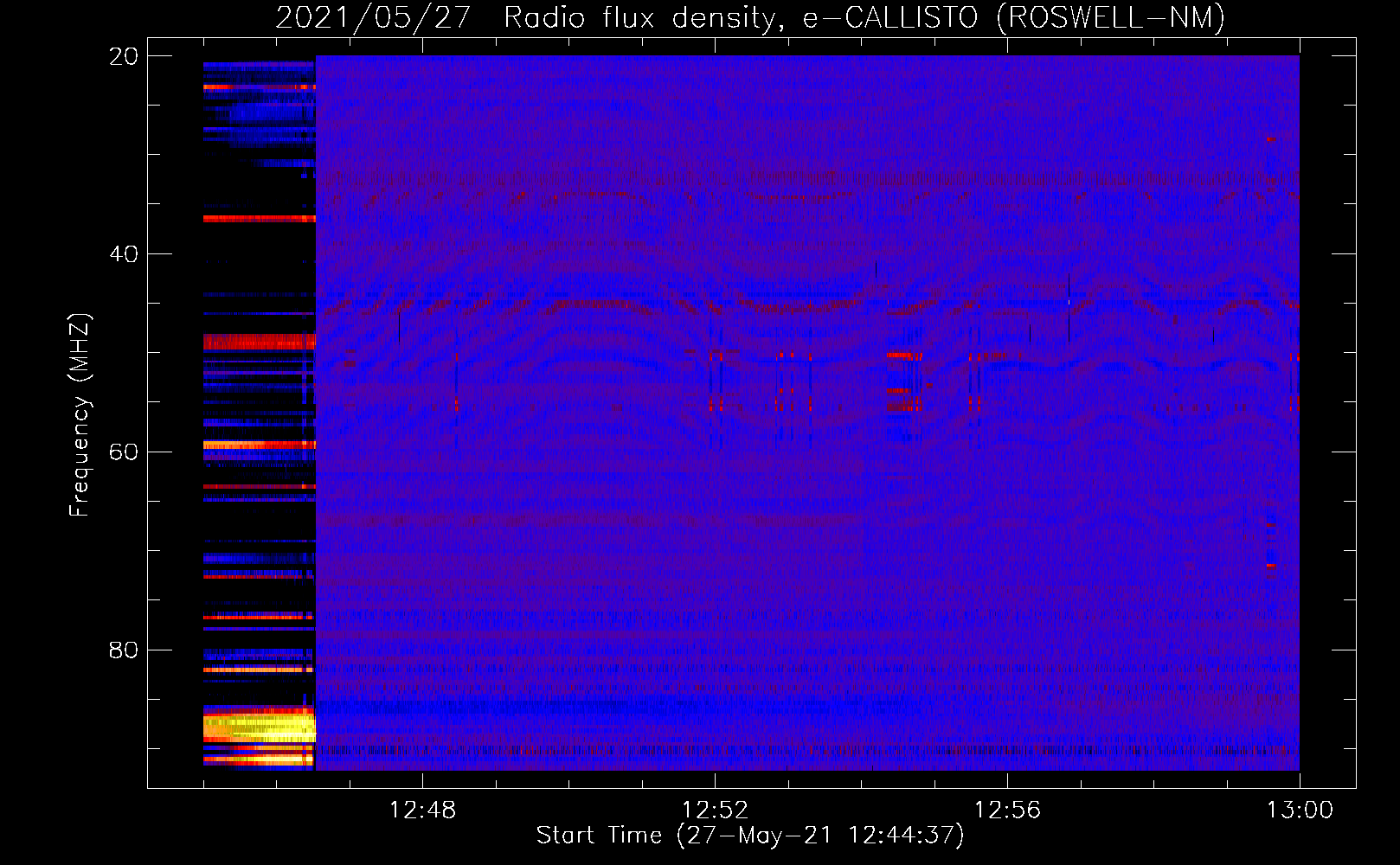Click the 80 frequency tick label
This screenshot has width=1400, height=865.
tap(123, 650)
